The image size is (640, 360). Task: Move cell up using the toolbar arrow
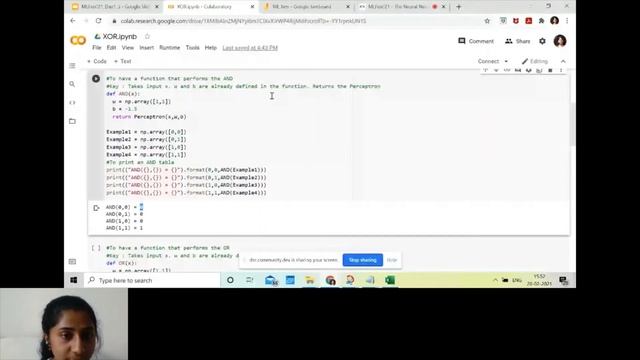tap(486, 71)
